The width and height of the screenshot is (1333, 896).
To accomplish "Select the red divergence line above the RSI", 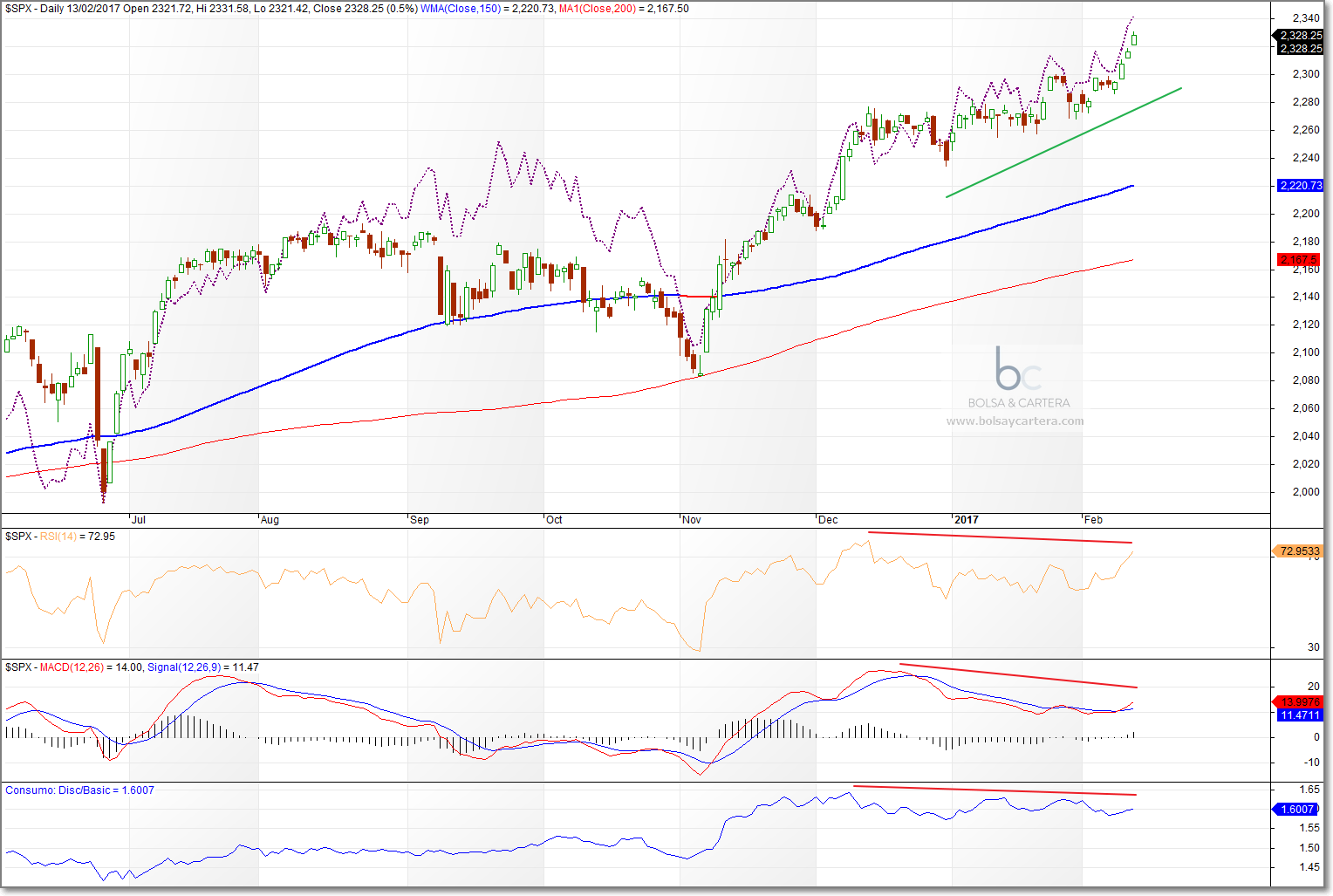I will (1000, 537).
